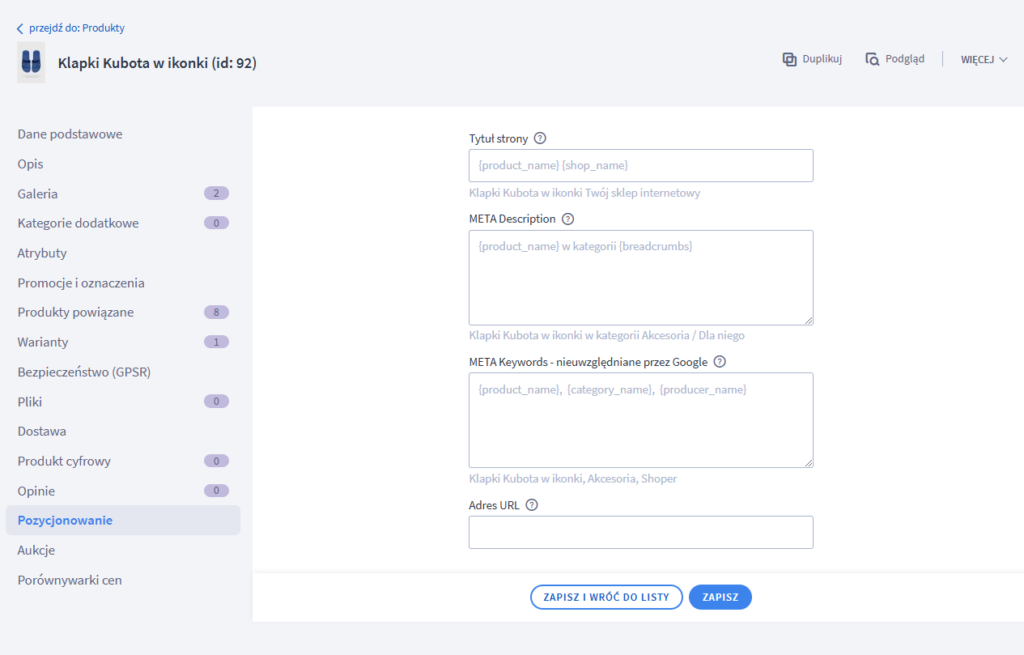Click resize handle of META Description textarea
This screenshot has height=655, width=1024.
pos(808,320)
